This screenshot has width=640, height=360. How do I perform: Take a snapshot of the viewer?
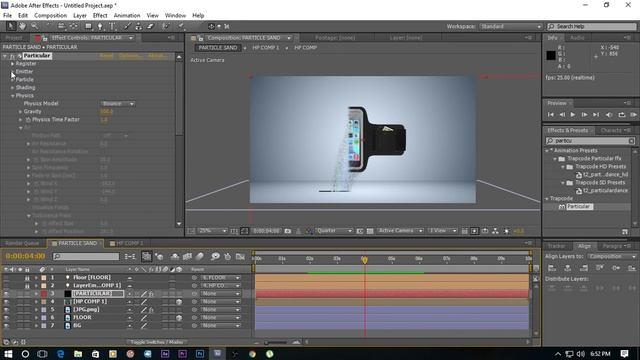point(288,231)
